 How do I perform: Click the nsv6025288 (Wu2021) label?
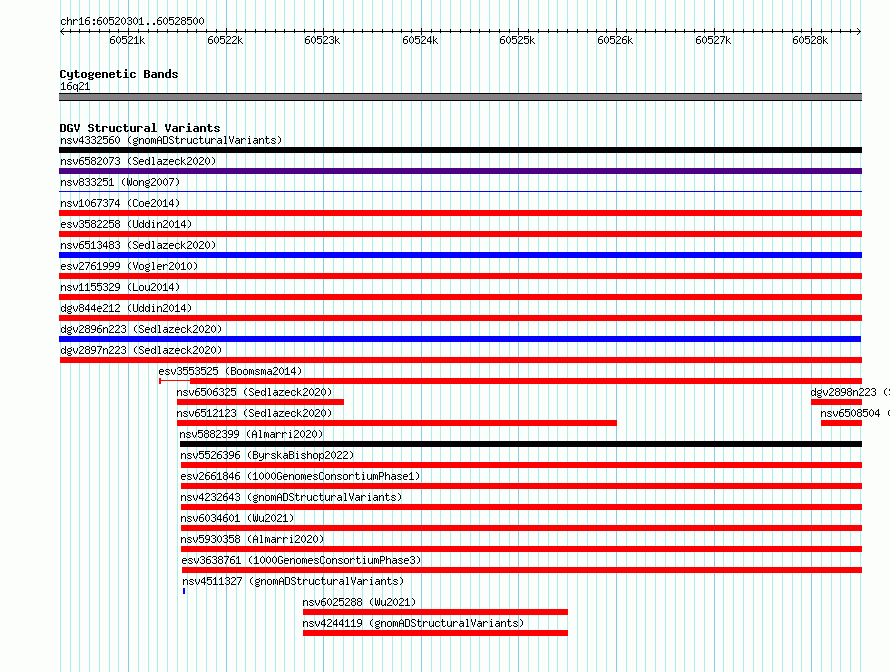click(359, 602)
